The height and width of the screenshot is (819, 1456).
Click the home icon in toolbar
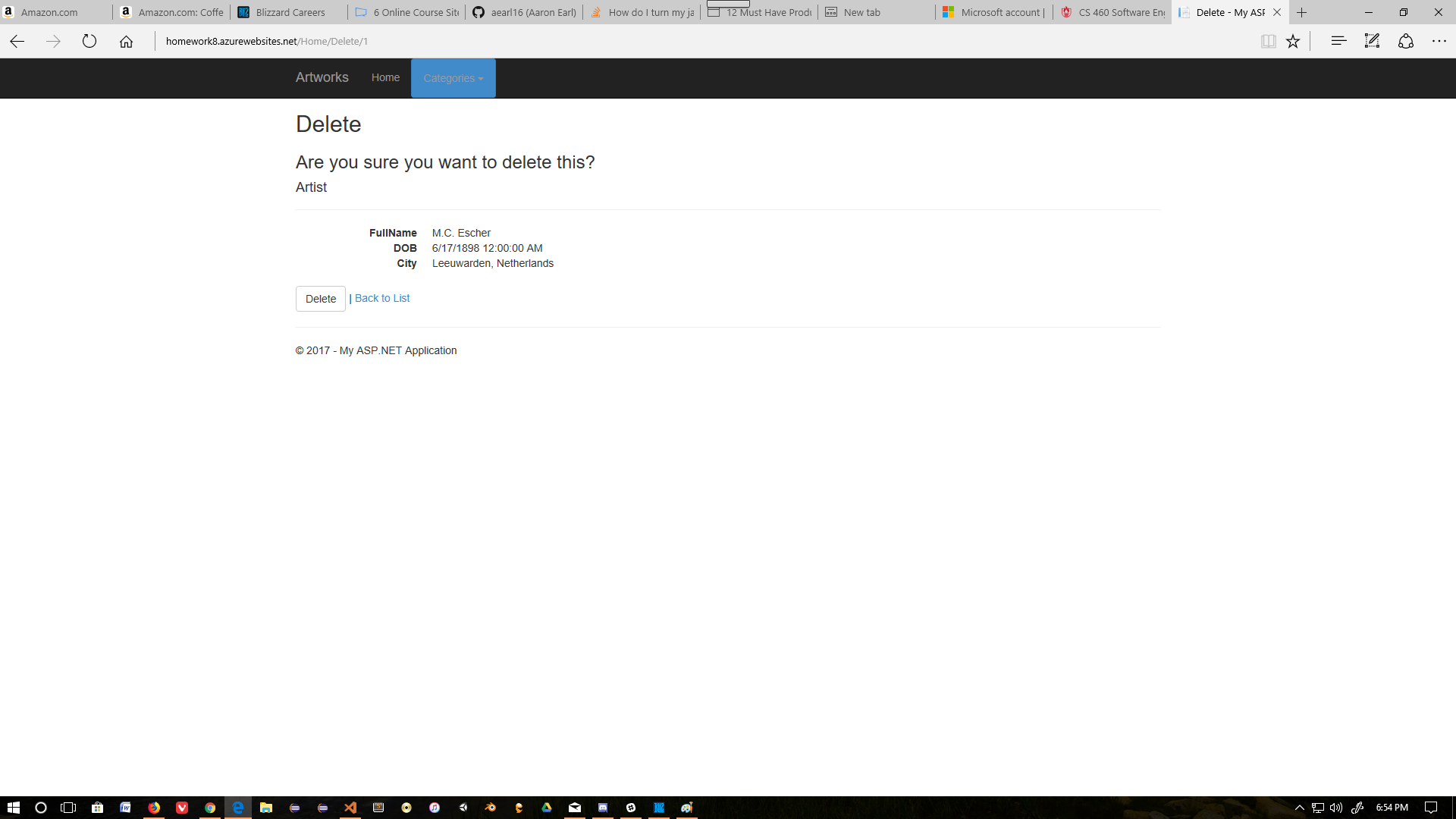click(126, 42)
